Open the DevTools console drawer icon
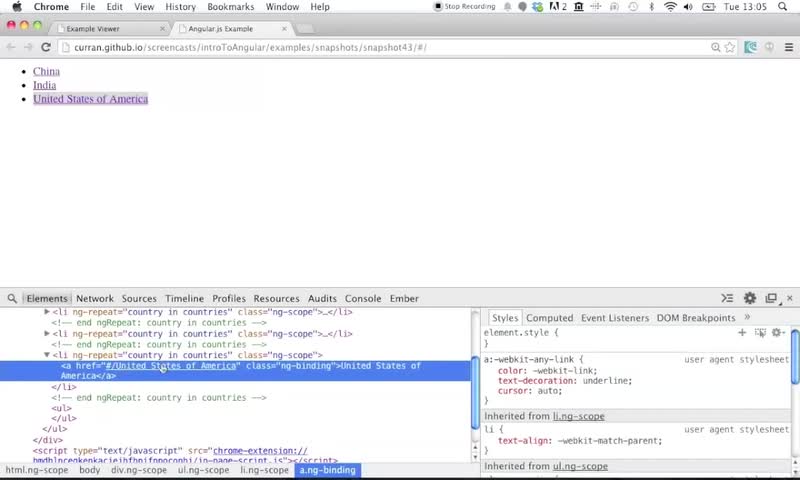The image size is (800, 480). [727, 298]
